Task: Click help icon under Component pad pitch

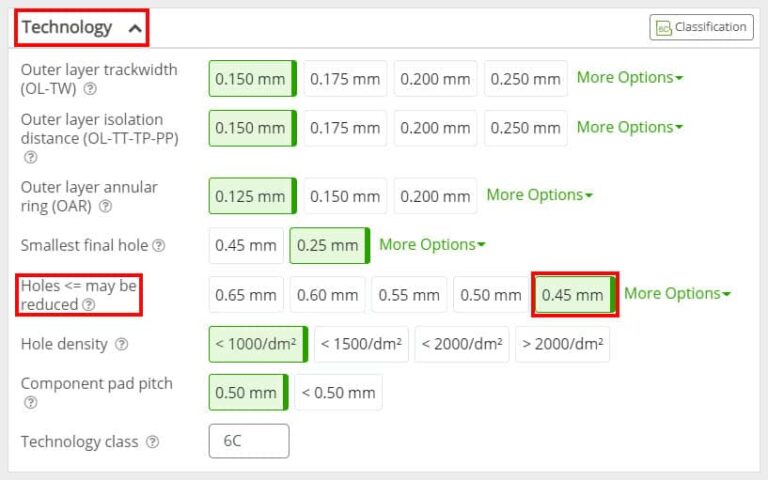Action: [x=30, y=403]
